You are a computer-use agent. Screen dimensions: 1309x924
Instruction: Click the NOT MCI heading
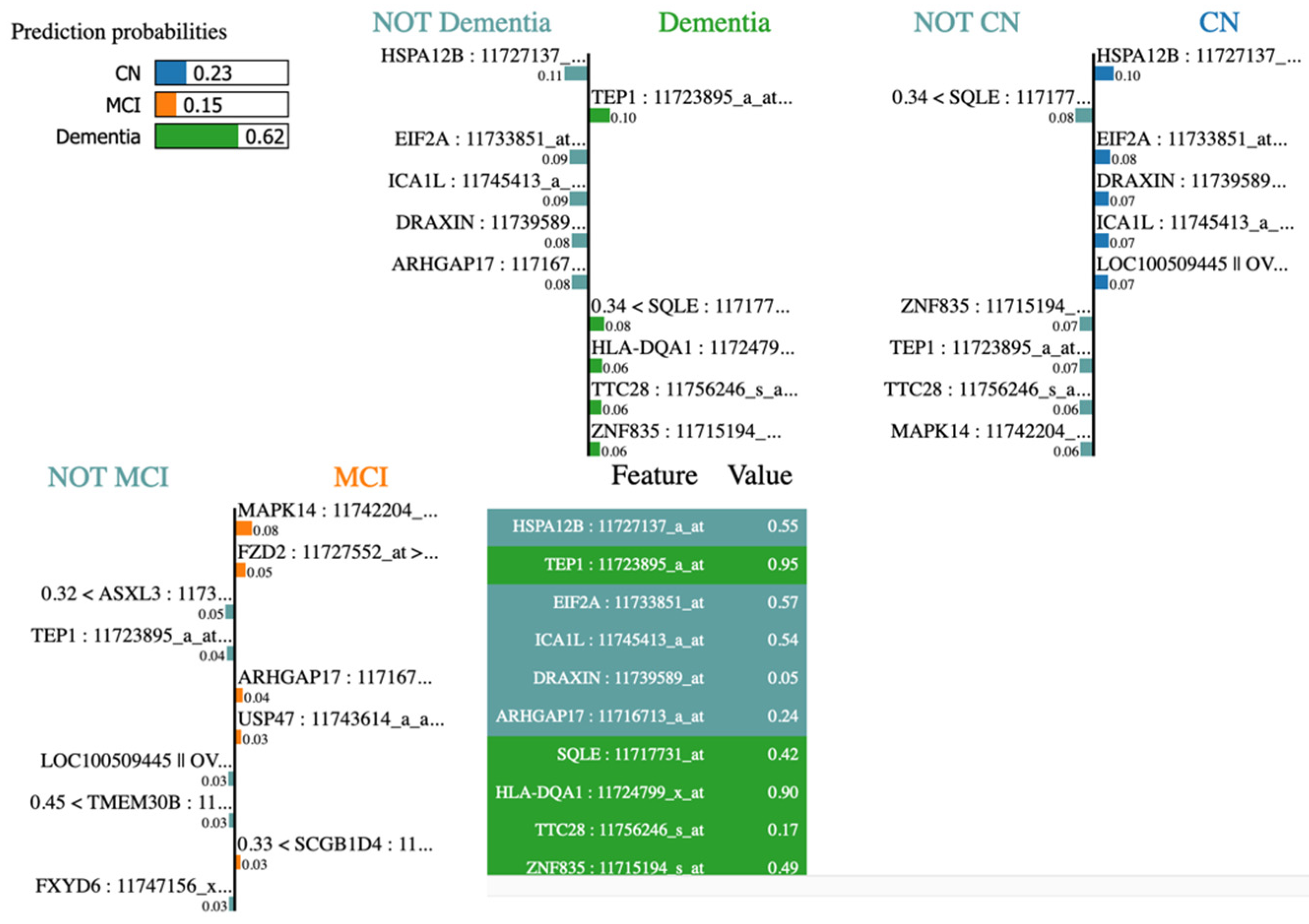point(108,478)
